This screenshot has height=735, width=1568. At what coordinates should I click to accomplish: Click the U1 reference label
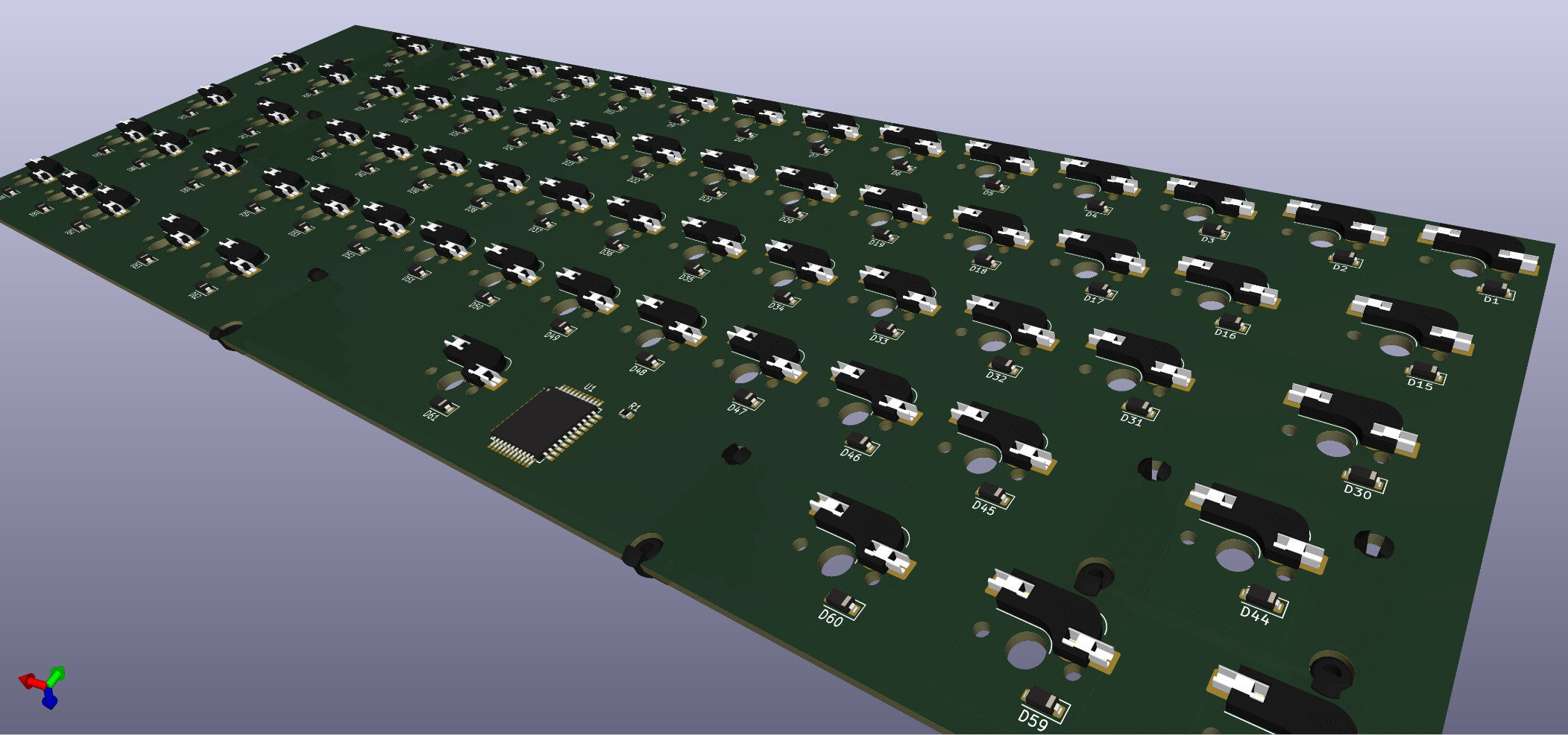(x=590, y=388)
